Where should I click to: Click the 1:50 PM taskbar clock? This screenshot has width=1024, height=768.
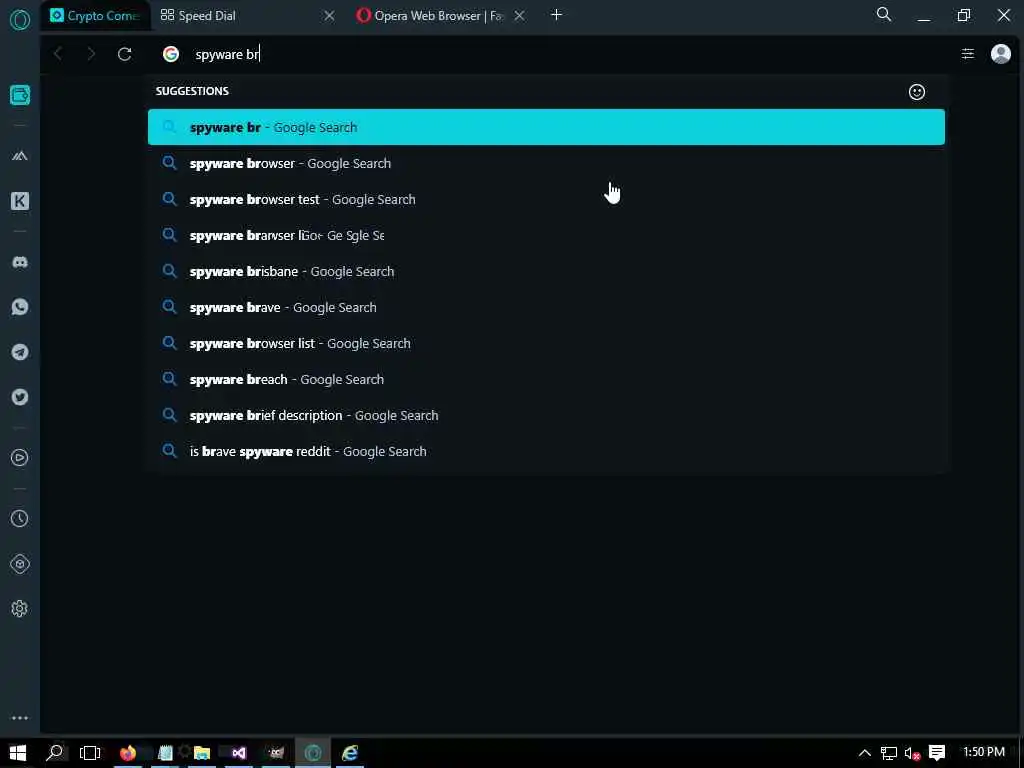click(984, 752)
